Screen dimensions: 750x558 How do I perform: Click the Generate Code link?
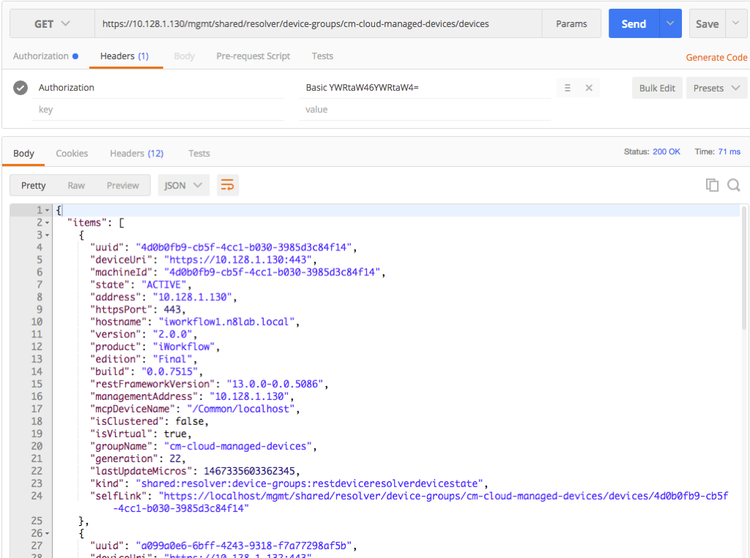716,58
